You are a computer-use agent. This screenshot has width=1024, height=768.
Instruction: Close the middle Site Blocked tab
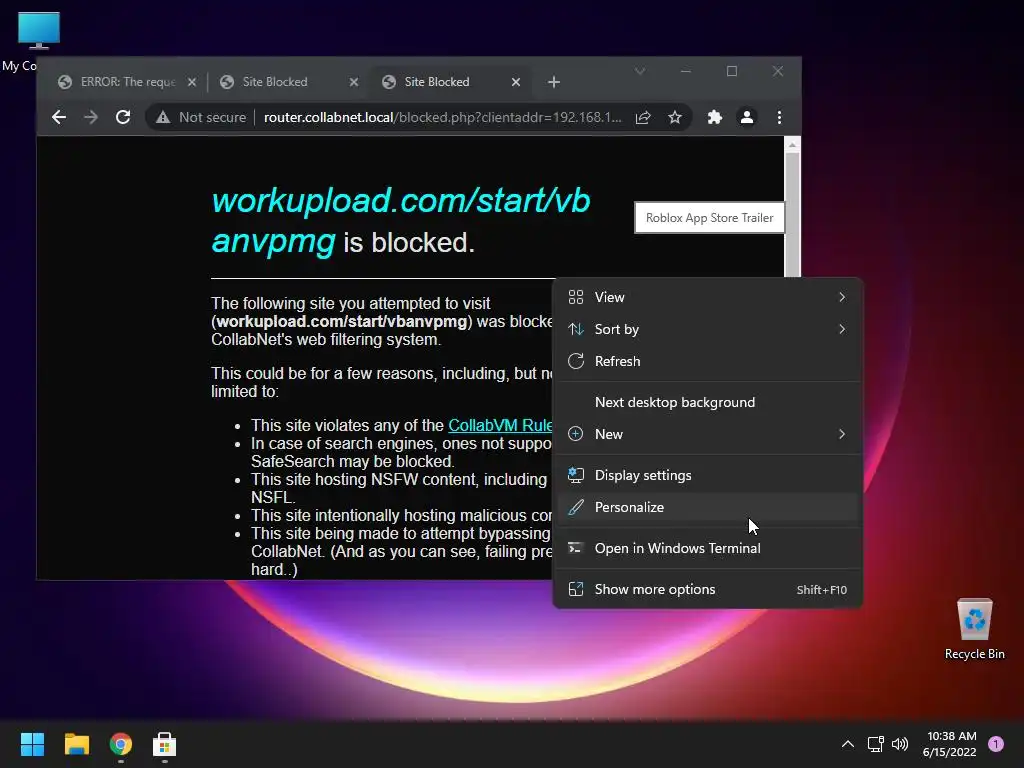point(353,82)
